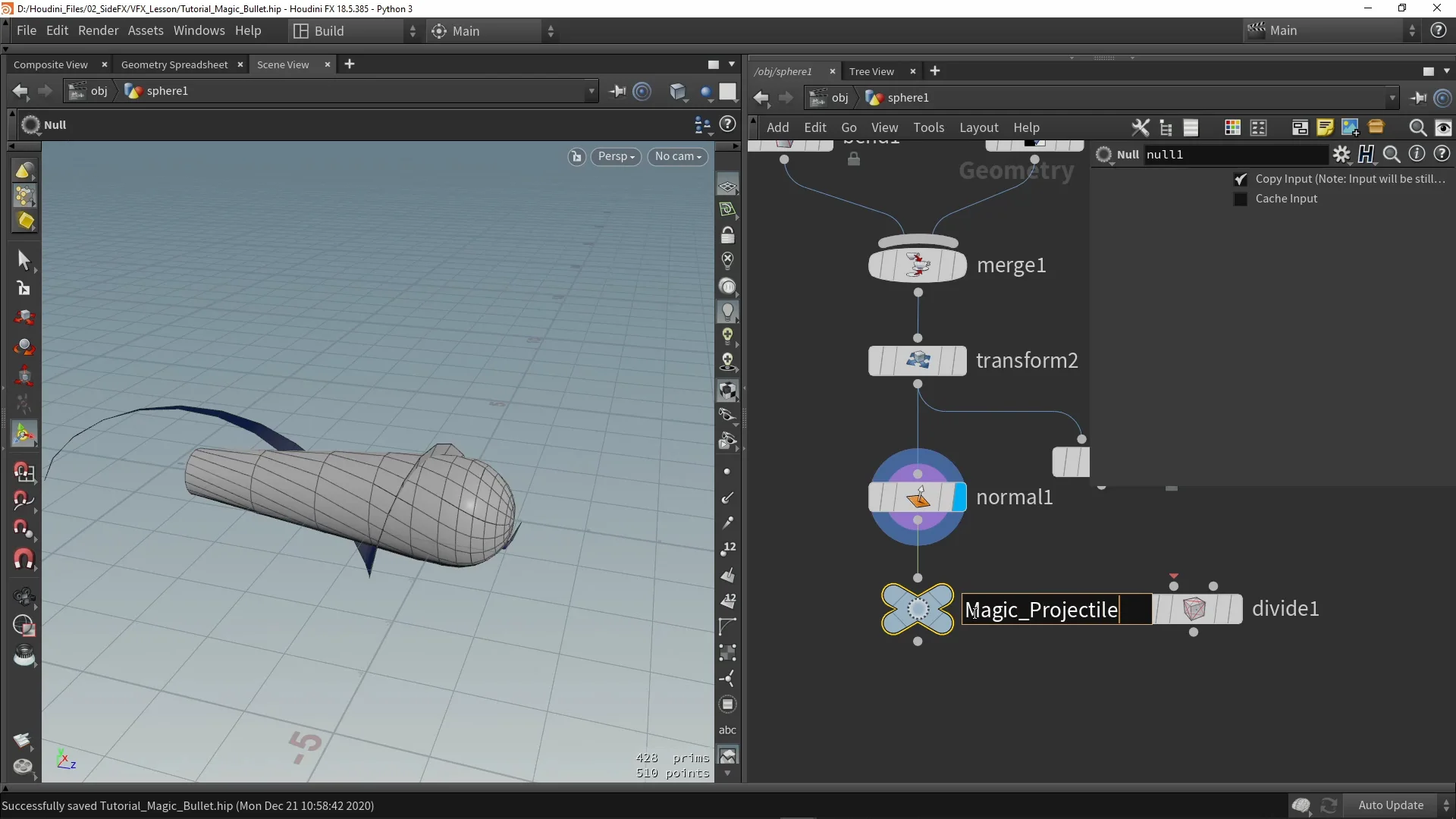The width and height of the screenshot is (1456, 819).
Task: Toggle the shading sphere icon in scene view path bar
Action: tap(707, 92)
